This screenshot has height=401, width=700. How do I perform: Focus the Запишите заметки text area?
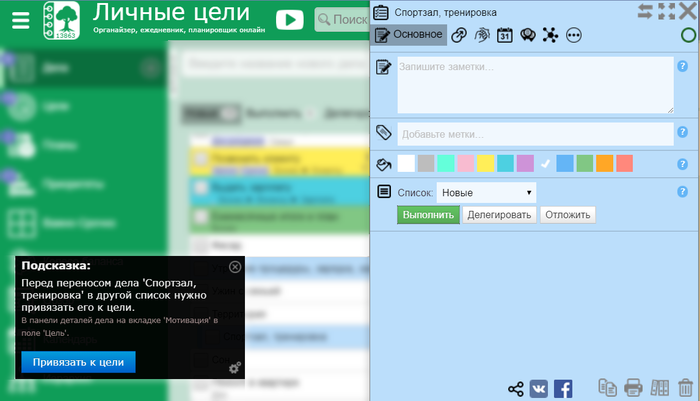point(535,85)
